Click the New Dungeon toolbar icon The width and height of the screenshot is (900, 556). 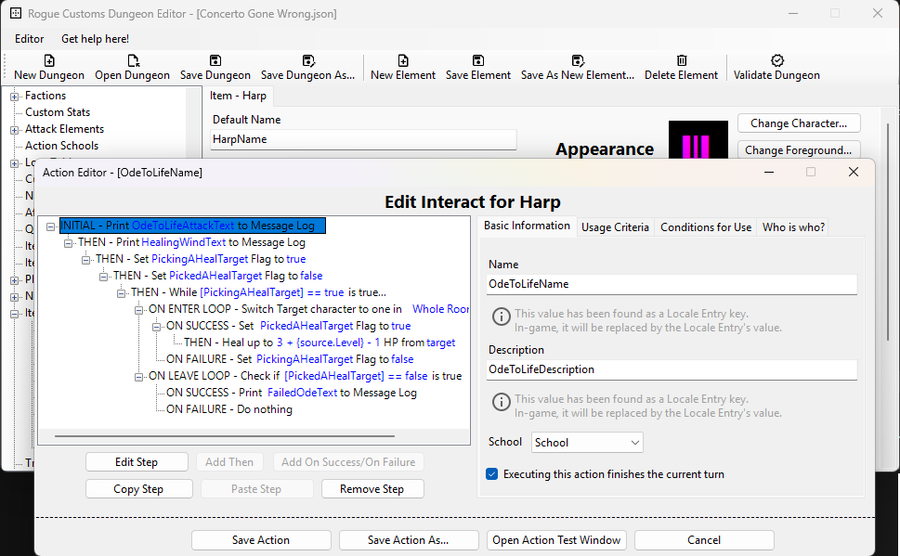point(49,61)
